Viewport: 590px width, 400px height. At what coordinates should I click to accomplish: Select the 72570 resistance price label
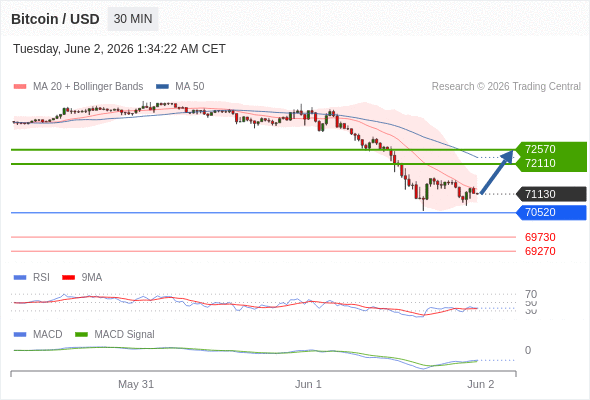click(x=540, y=149)
